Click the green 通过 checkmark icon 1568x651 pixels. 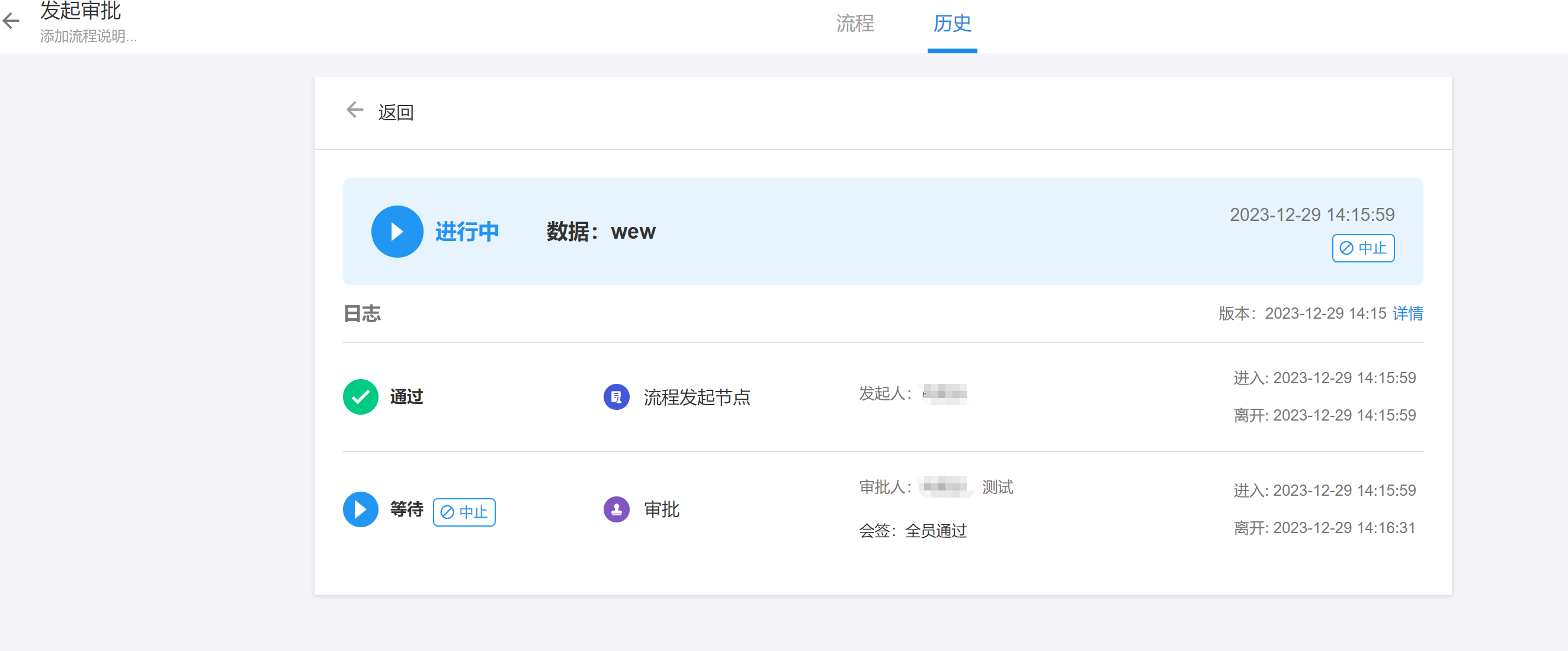pos(360,397)
